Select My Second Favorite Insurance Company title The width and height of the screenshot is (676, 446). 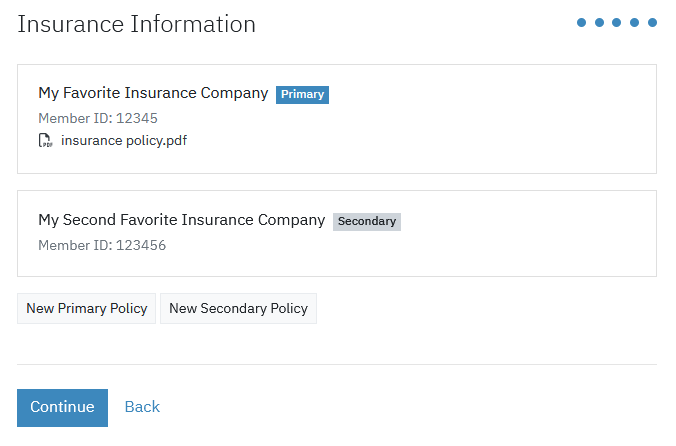pos(182,220)
